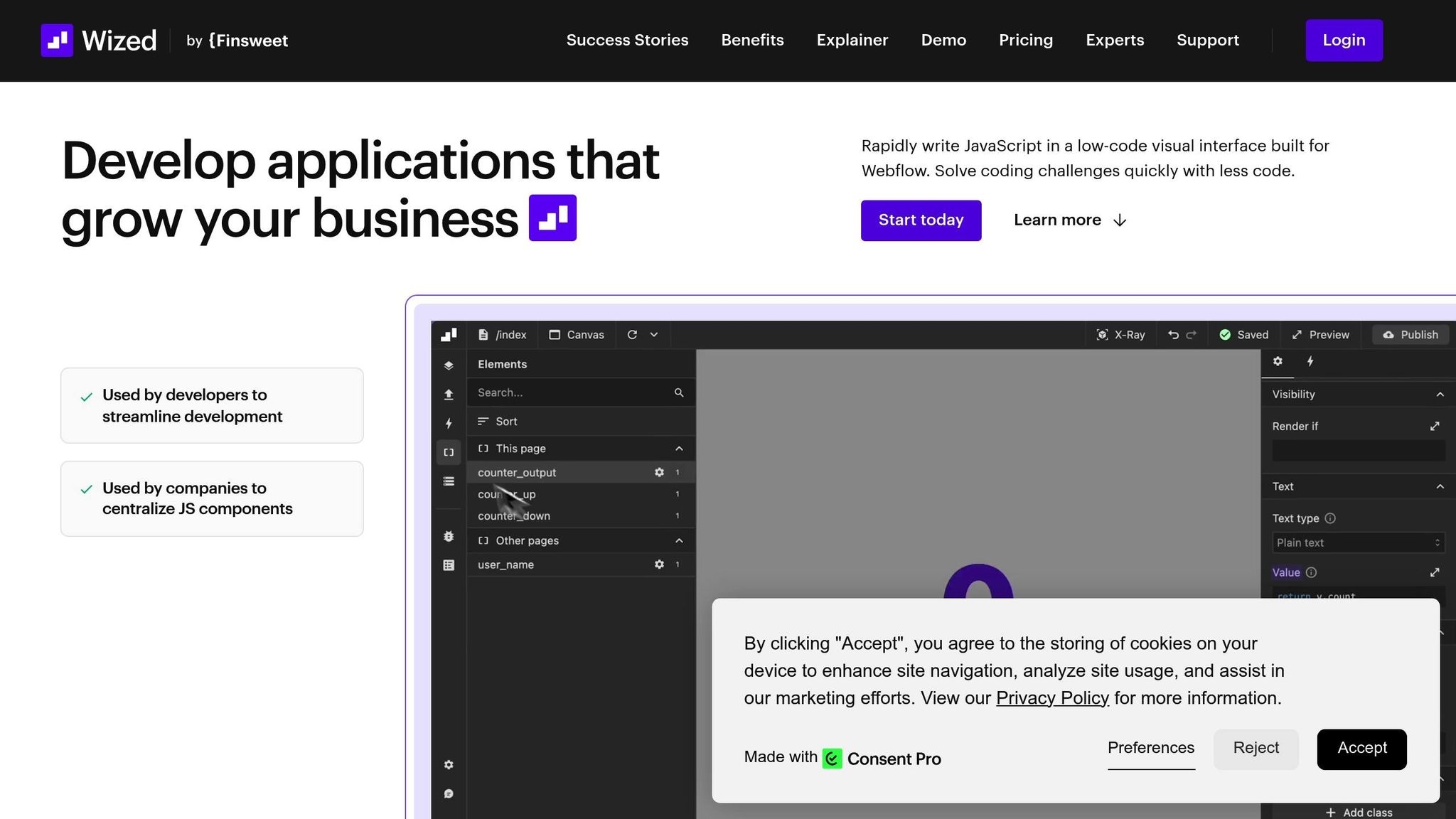This screenshot has width=1456, height=819.
Task: Click the Wized logo icon in header
Action: [x=57, y=41]
